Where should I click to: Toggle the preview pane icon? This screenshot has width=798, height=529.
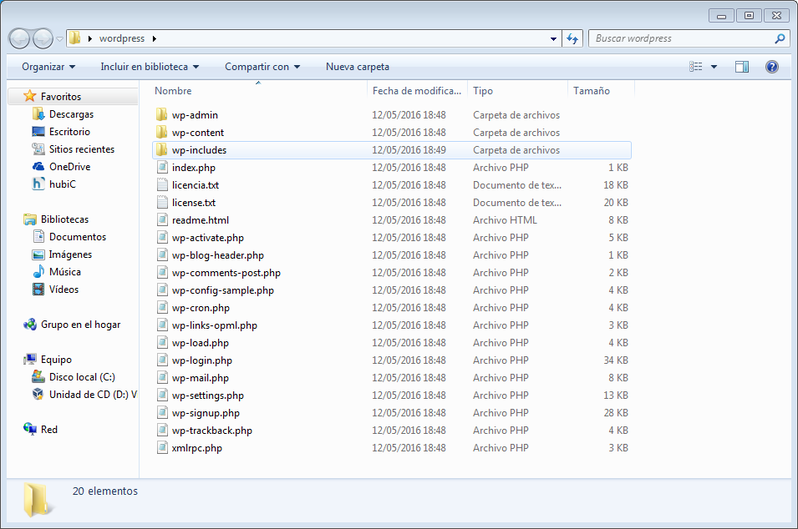click(742, 67)
